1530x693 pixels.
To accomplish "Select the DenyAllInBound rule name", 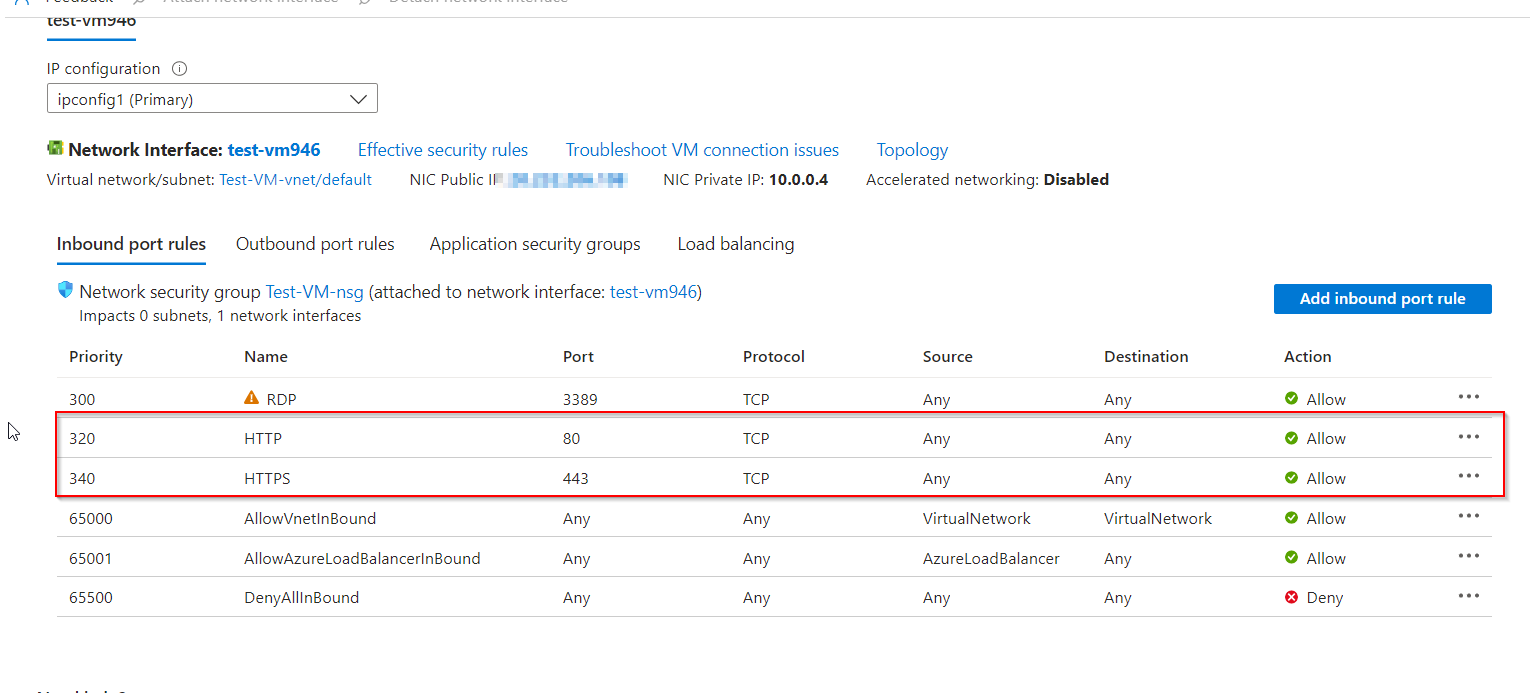I will pyautogui.click(x=301, y=598).
